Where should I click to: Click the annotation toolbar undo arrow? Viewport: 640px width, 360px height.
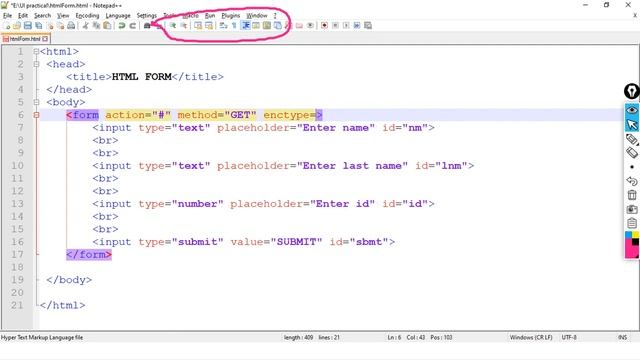[632, 181]
